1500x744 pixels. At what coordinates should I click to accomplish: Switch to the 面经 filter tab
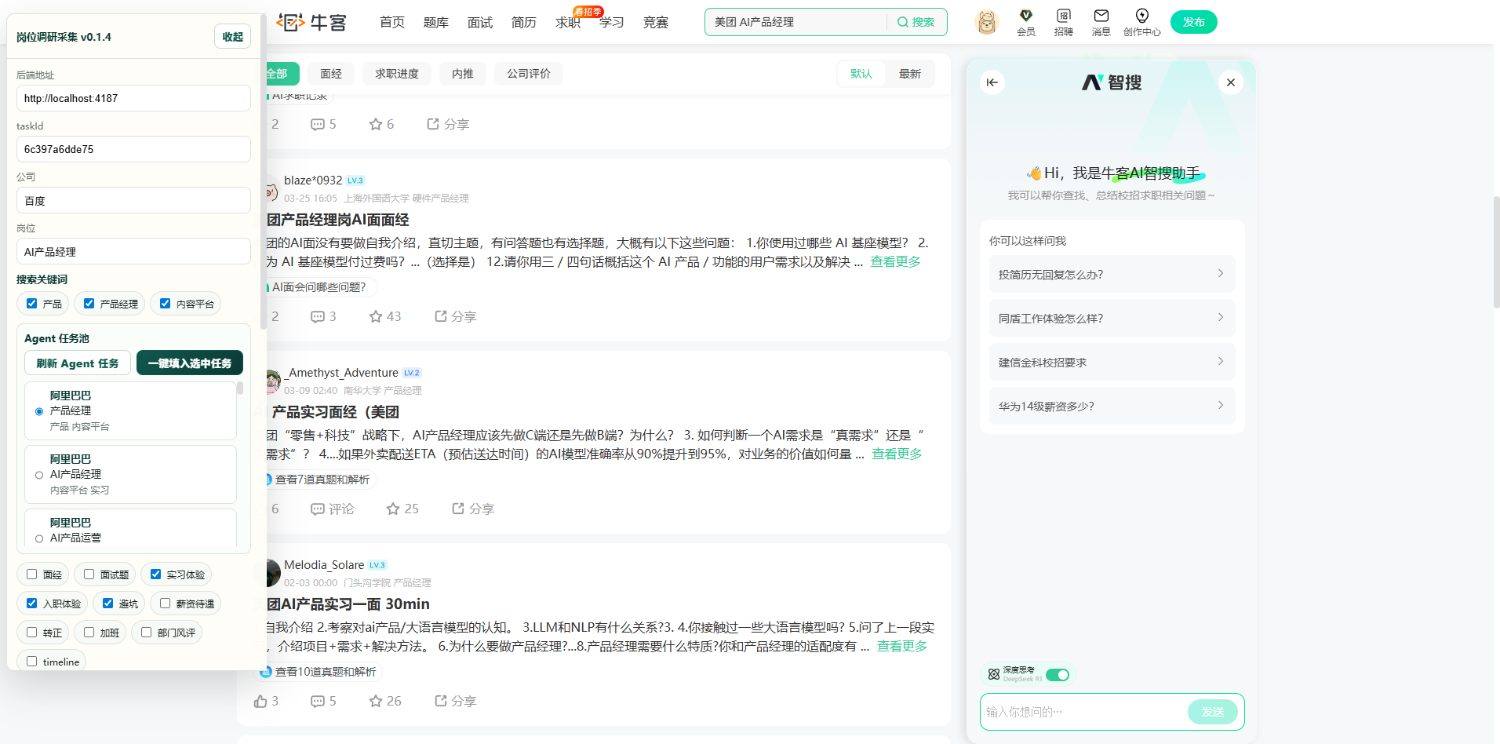[x=331, y=74]
